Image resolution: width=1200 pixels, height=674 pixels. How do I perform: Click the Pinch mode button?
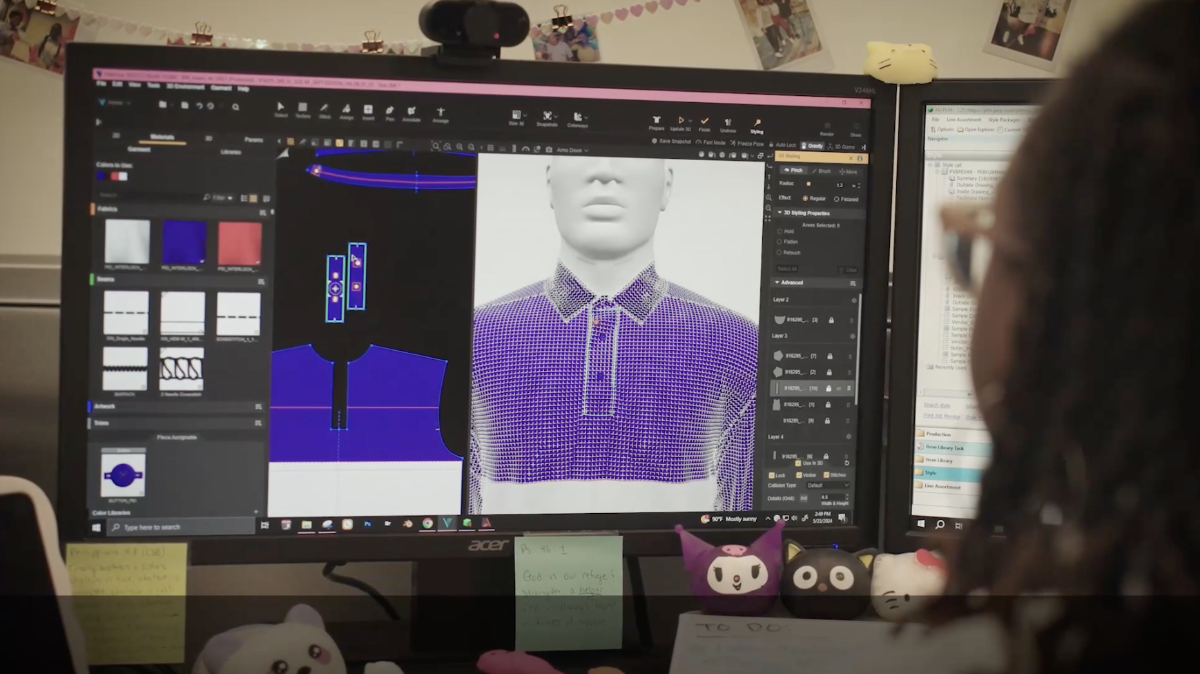pyautogui.click(x=795, y=170)
